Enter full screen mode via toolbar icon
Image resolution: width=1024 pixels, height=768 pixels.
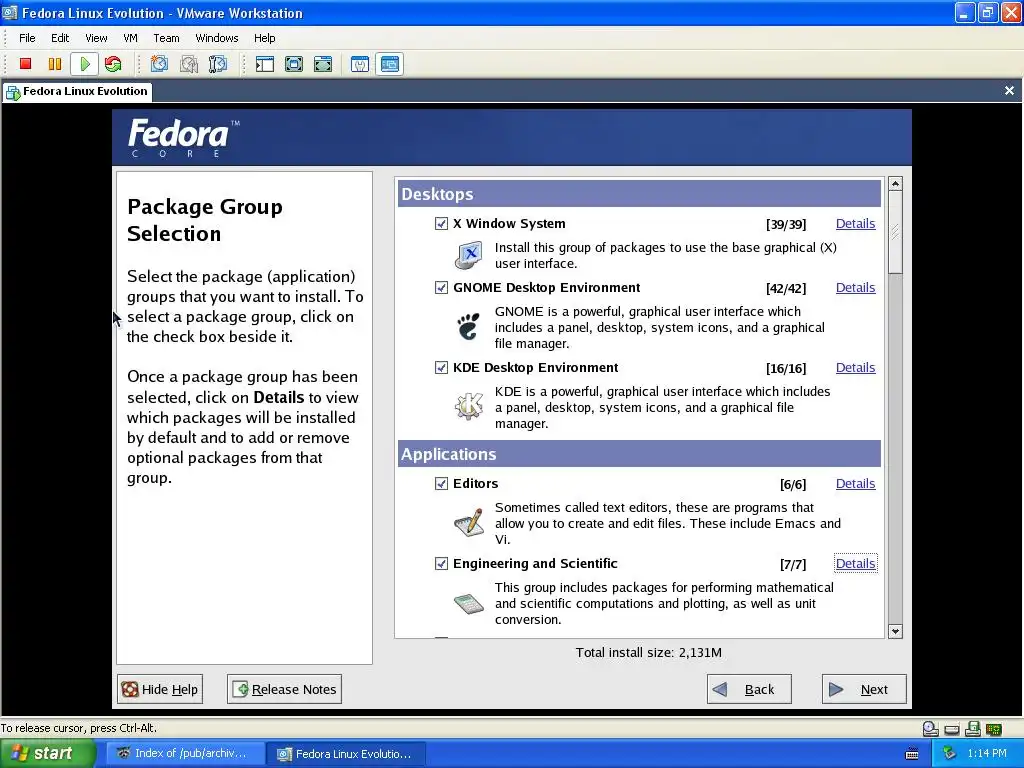click(x=323, y=64)
